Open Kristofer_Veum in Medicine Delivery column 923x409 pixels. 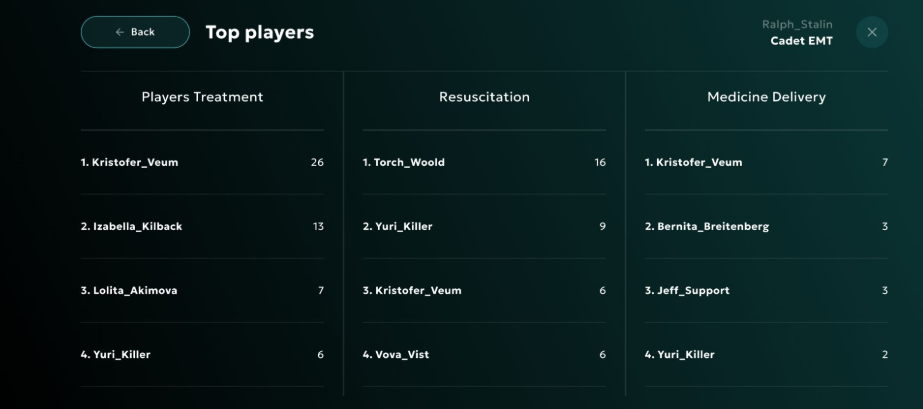[x=766, y=162]
